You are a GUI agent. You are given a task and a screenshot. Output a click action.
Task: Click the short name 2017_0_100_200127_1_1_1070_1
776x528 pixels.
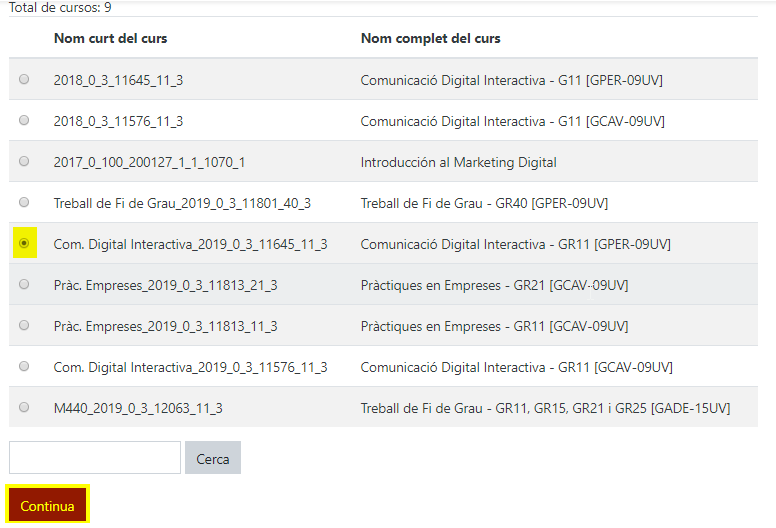coord(149,162)
